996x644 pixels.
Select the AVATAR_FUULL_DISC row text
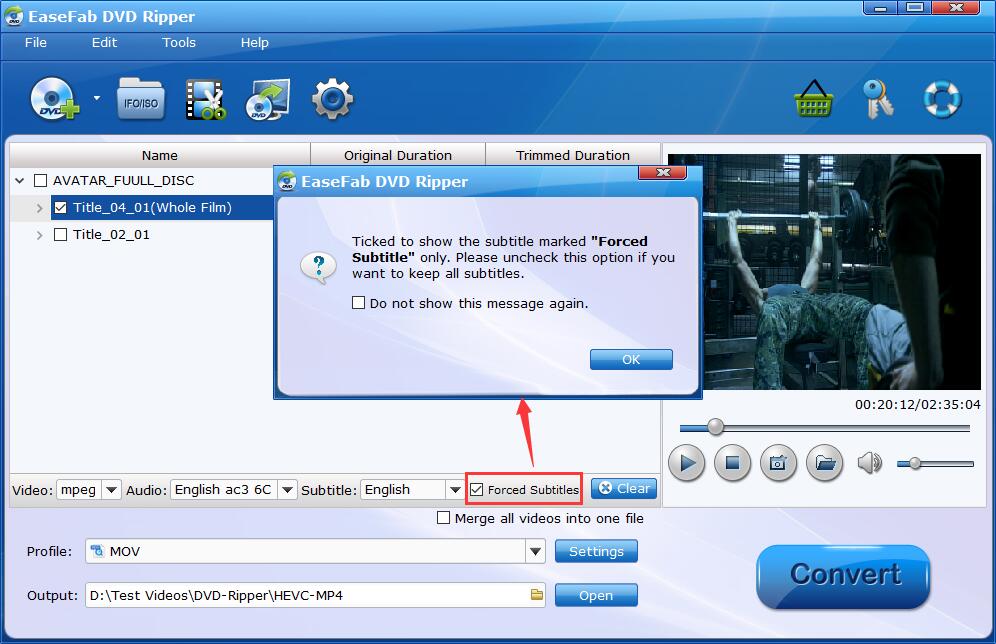[x=123, y=180]
